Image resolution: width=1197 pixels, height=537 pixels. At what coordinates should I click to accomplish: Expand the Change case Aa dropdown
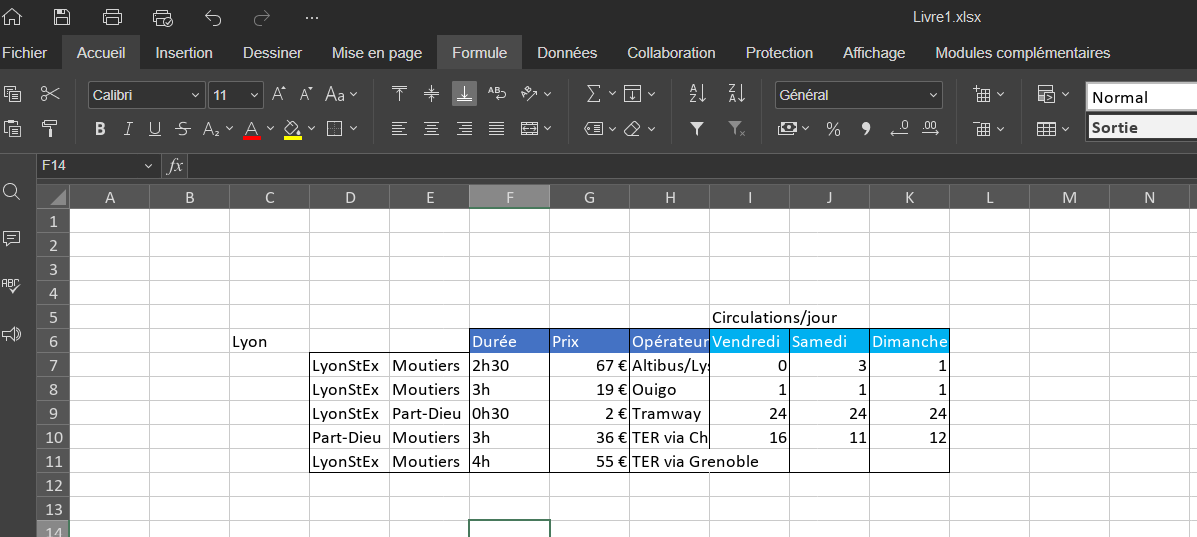353,95
